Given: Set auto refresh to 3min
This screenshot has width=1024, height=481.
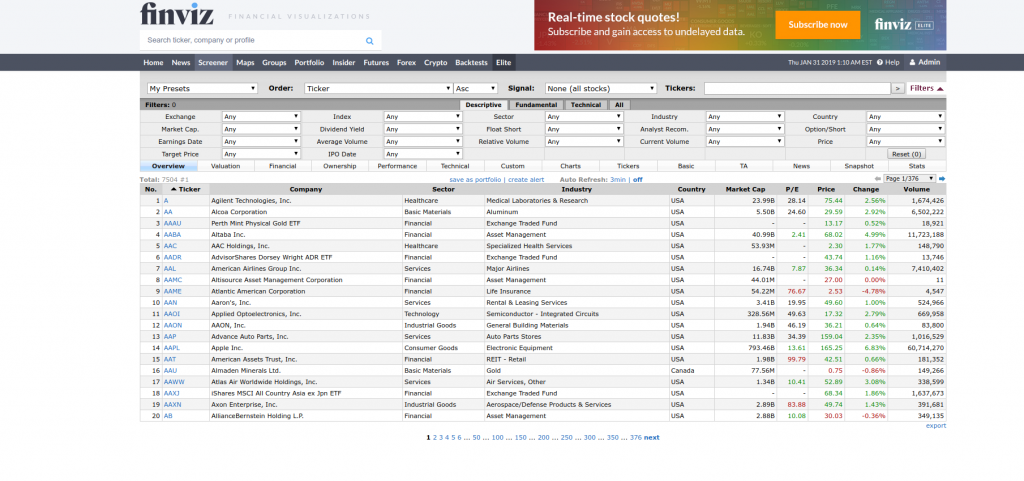Looking at the screenshot, I should pos(618,179).
